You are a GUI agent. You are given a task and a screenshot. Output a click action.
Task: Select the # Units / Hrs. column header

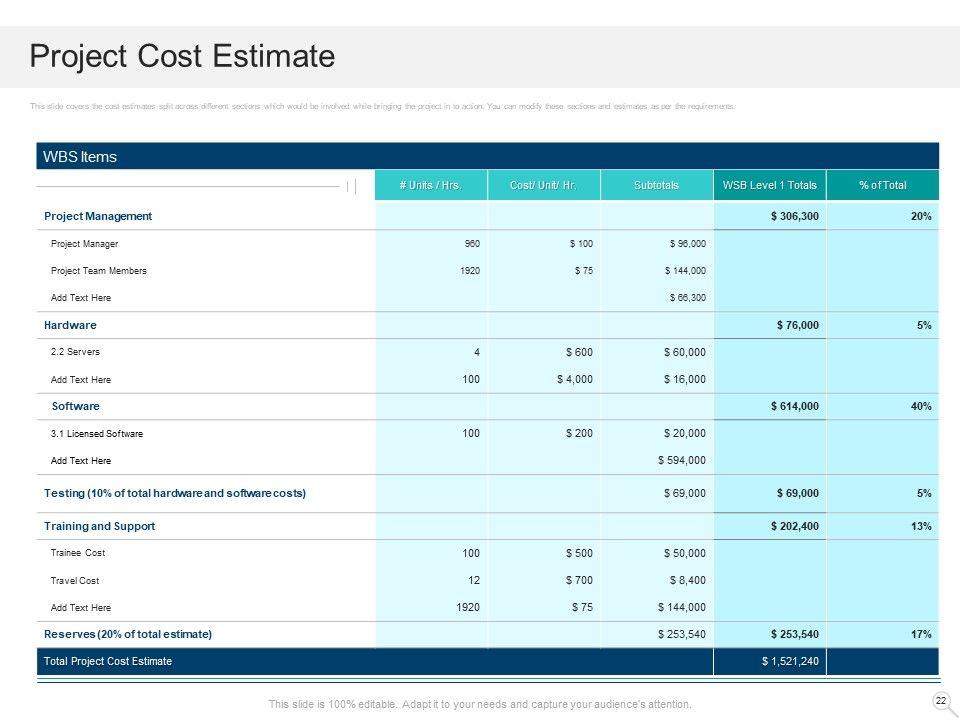tap(430, 186)
